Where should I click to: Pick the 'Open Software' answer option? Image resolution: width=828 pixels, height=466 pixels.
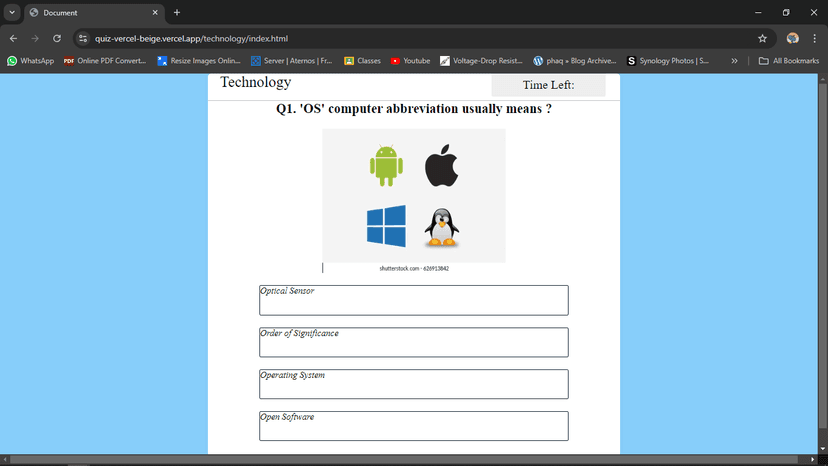click(x=413, y=426)
